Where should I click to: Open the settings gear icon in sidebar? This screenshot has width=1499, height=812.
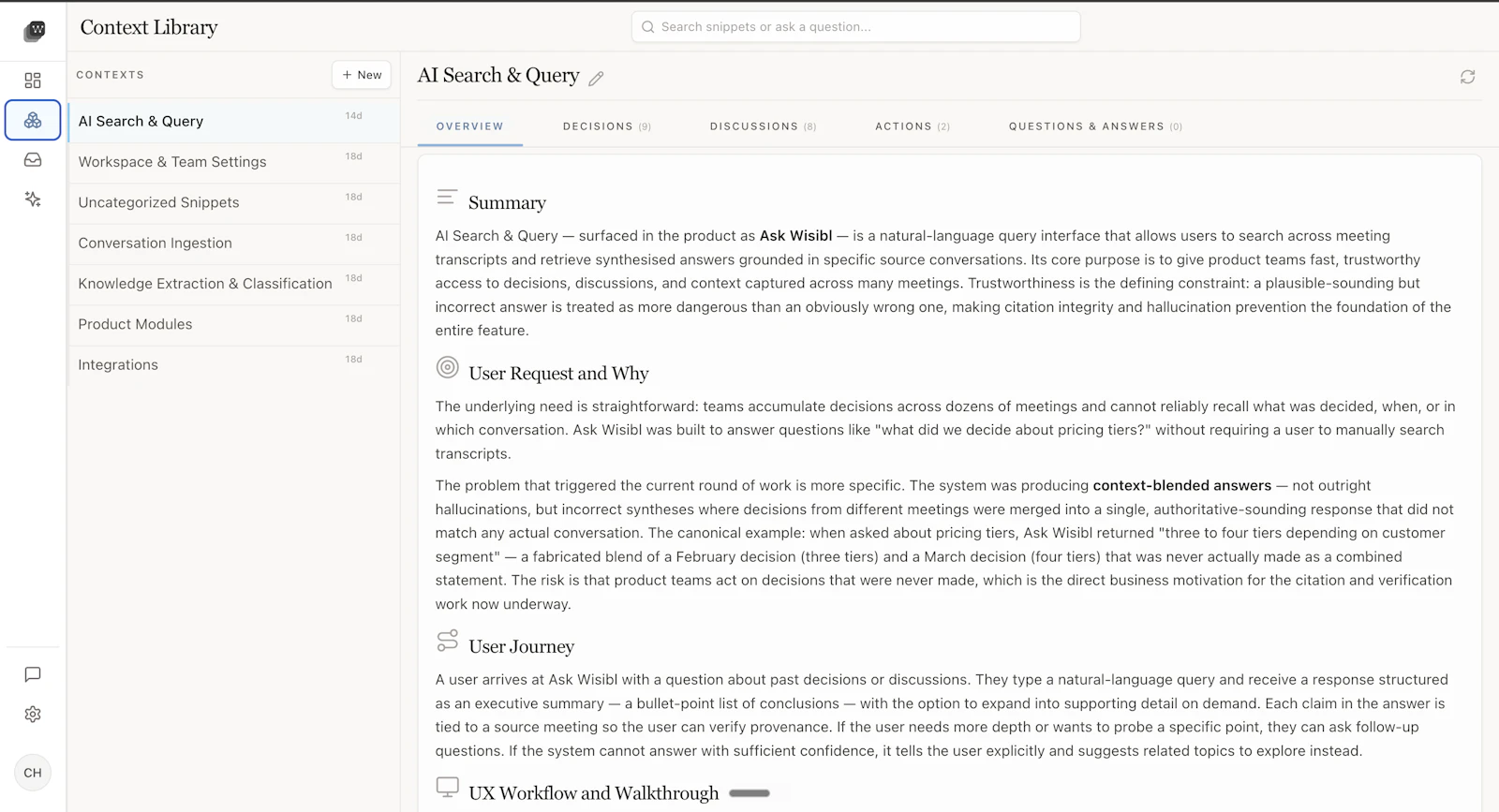(33, 715)
